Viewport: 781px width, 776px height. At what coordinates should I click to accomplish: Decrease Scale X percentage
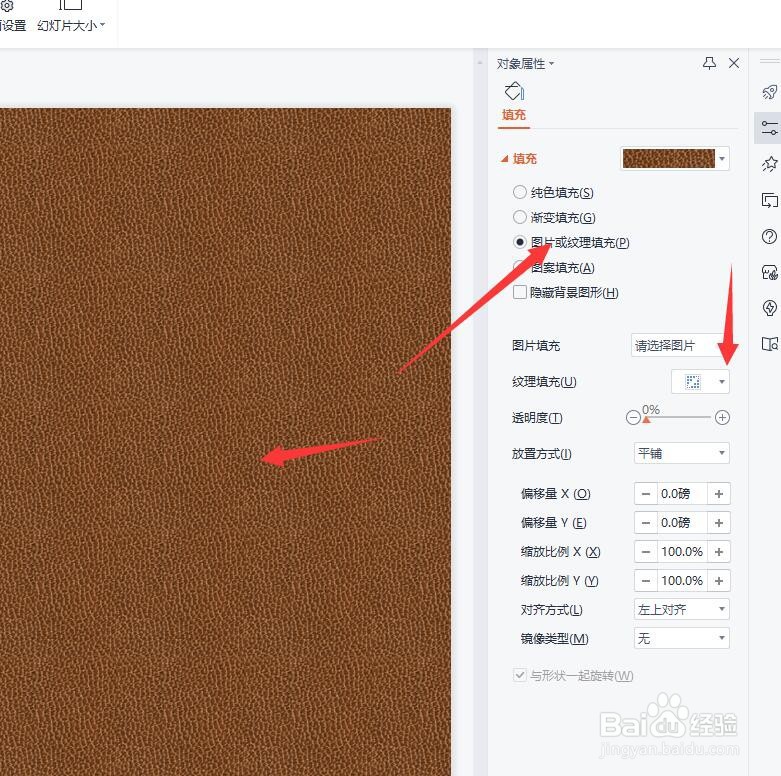pyautogui.click(x=646, y=551)
